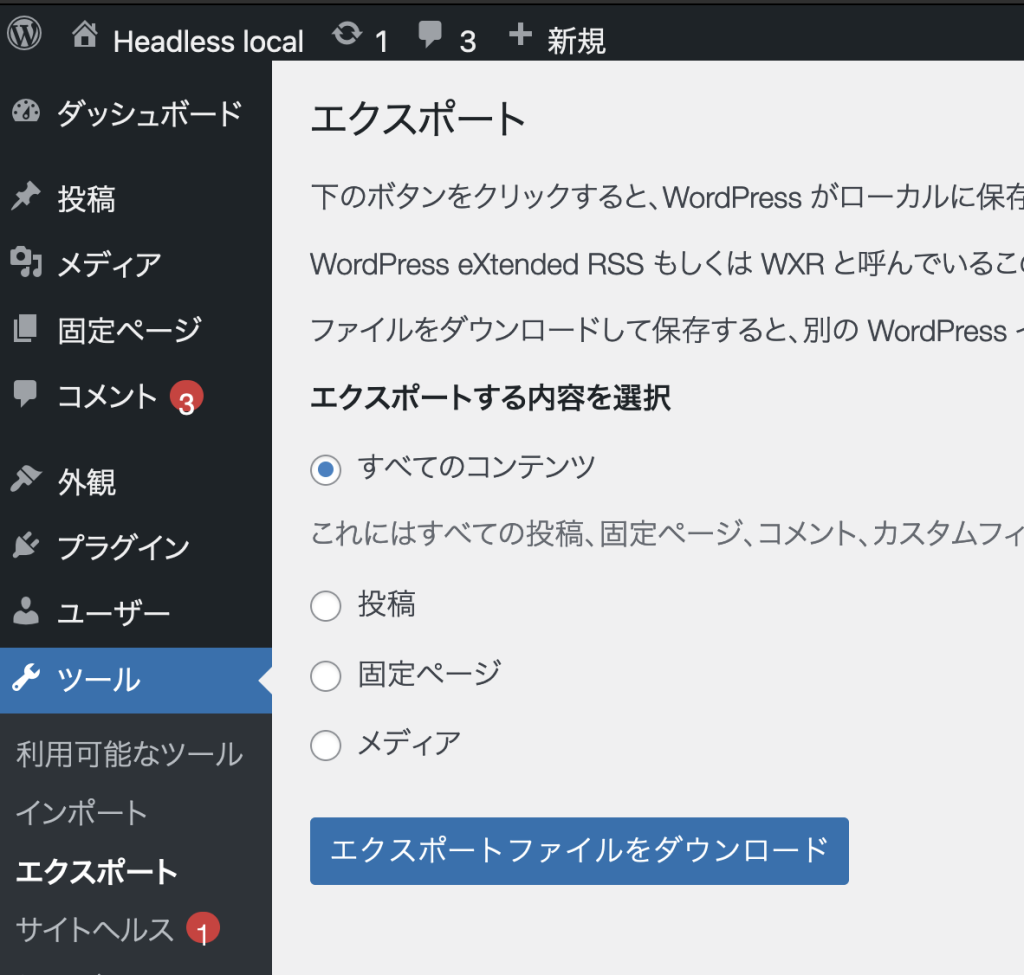Click the ダッシュボード gauge icon
This screenshot has width=1024, height=975.
coord(26,112)
